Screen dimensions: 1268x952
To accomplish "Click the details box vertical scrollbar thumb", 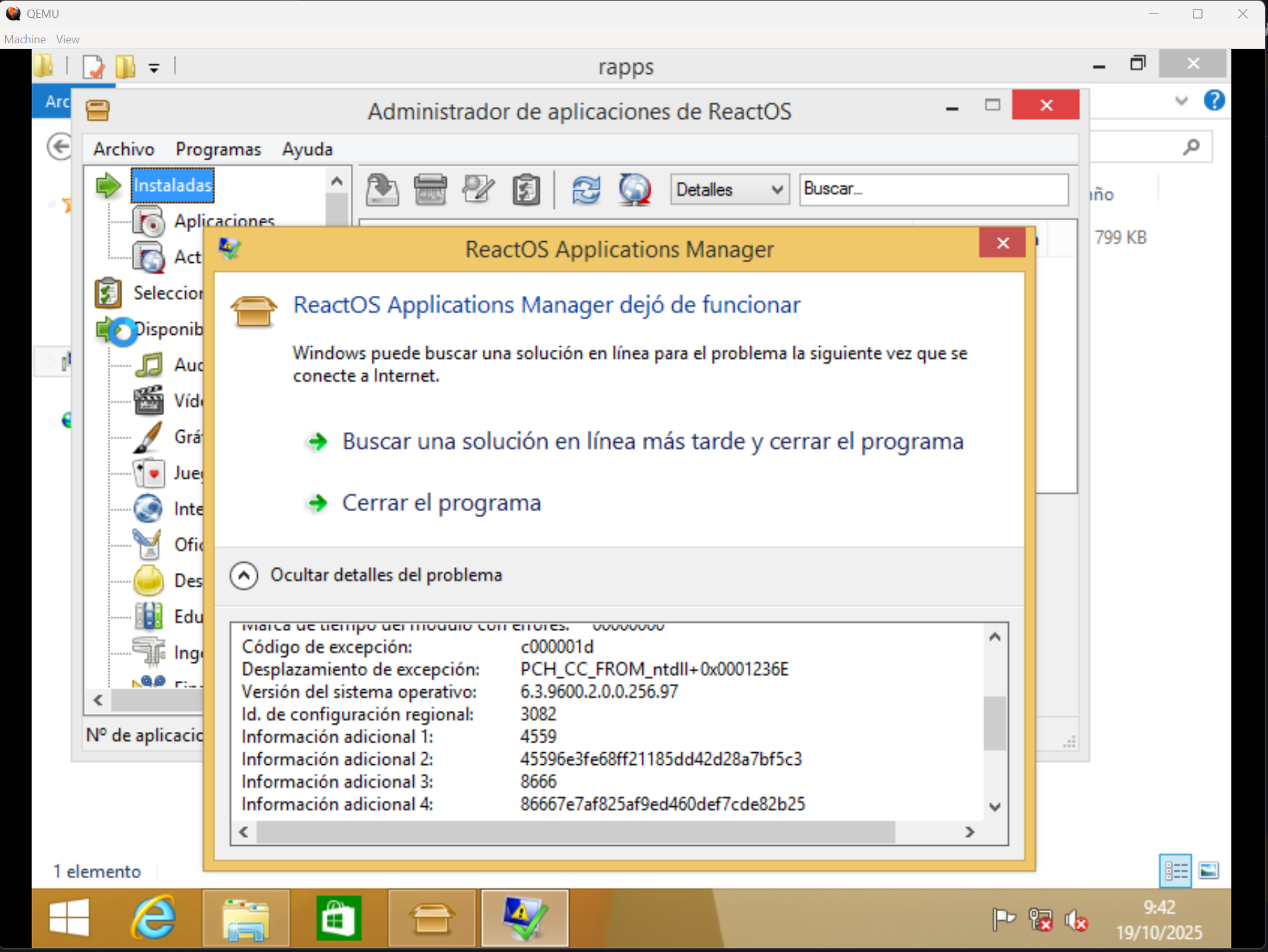I will [x=994, y=723].
